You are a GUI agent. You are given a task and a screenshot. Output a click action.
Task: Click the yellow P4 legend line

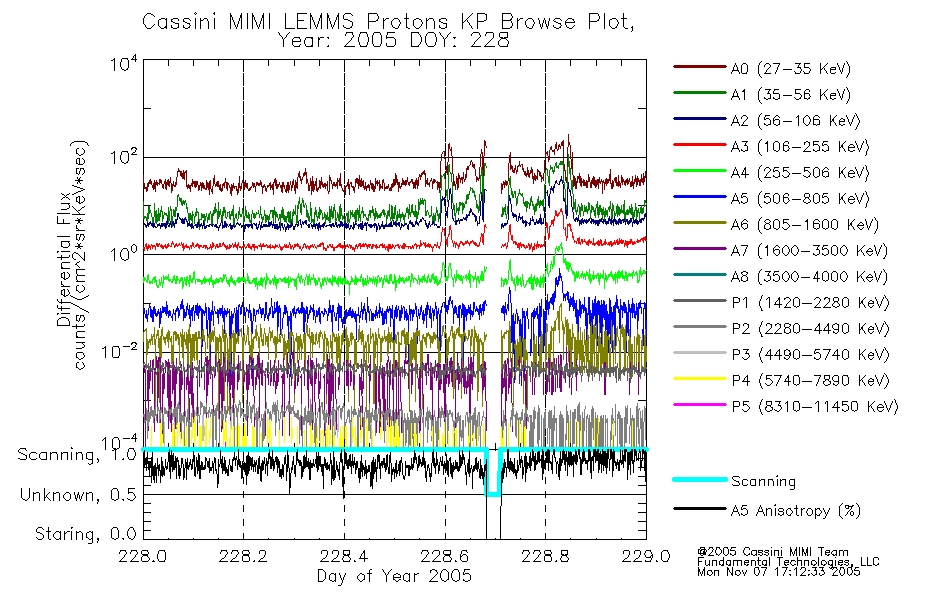(700, 379)
